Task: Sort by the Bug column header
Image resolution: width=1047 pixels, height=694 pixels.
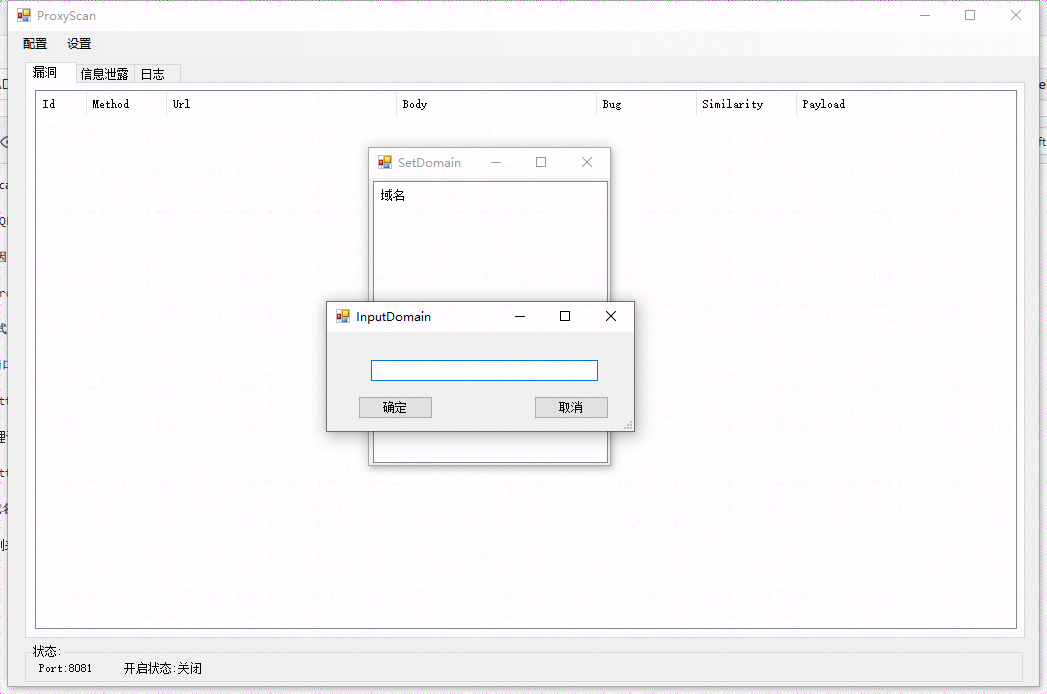Action: [x=646, y=104]
